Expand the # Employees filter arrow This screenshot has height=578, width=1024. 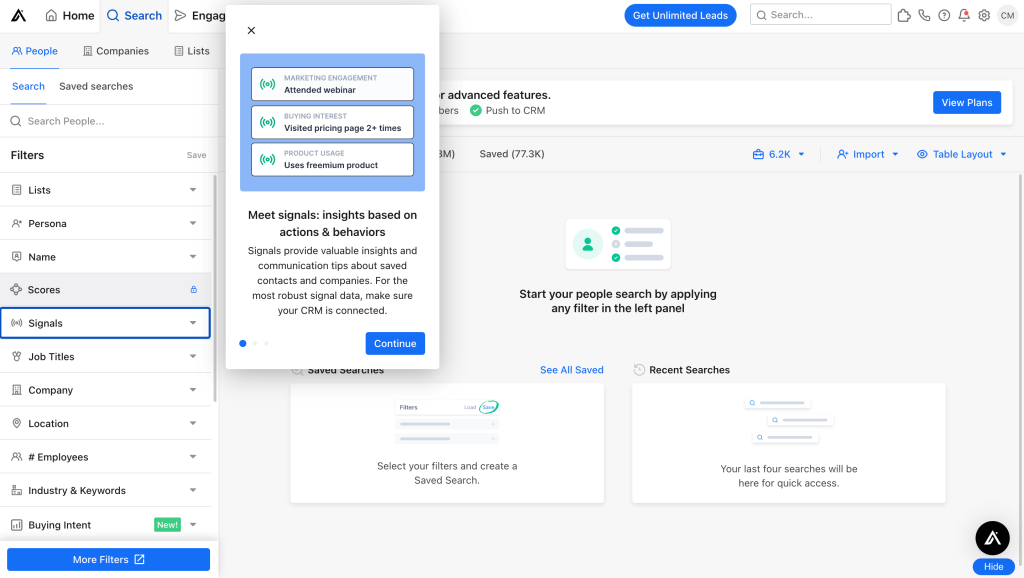(x=193, y=457)
